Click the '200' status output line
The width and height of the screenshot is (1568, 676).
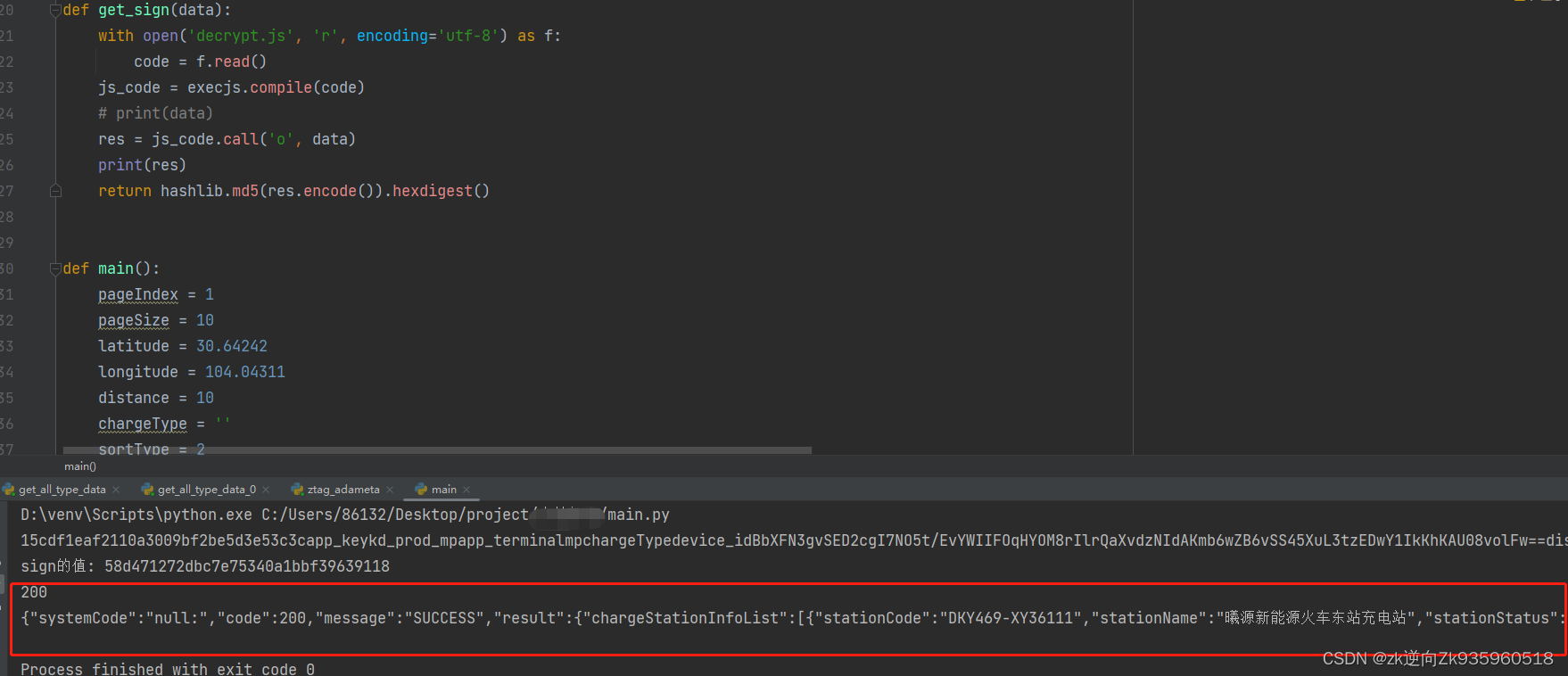[x=34, y=592]
